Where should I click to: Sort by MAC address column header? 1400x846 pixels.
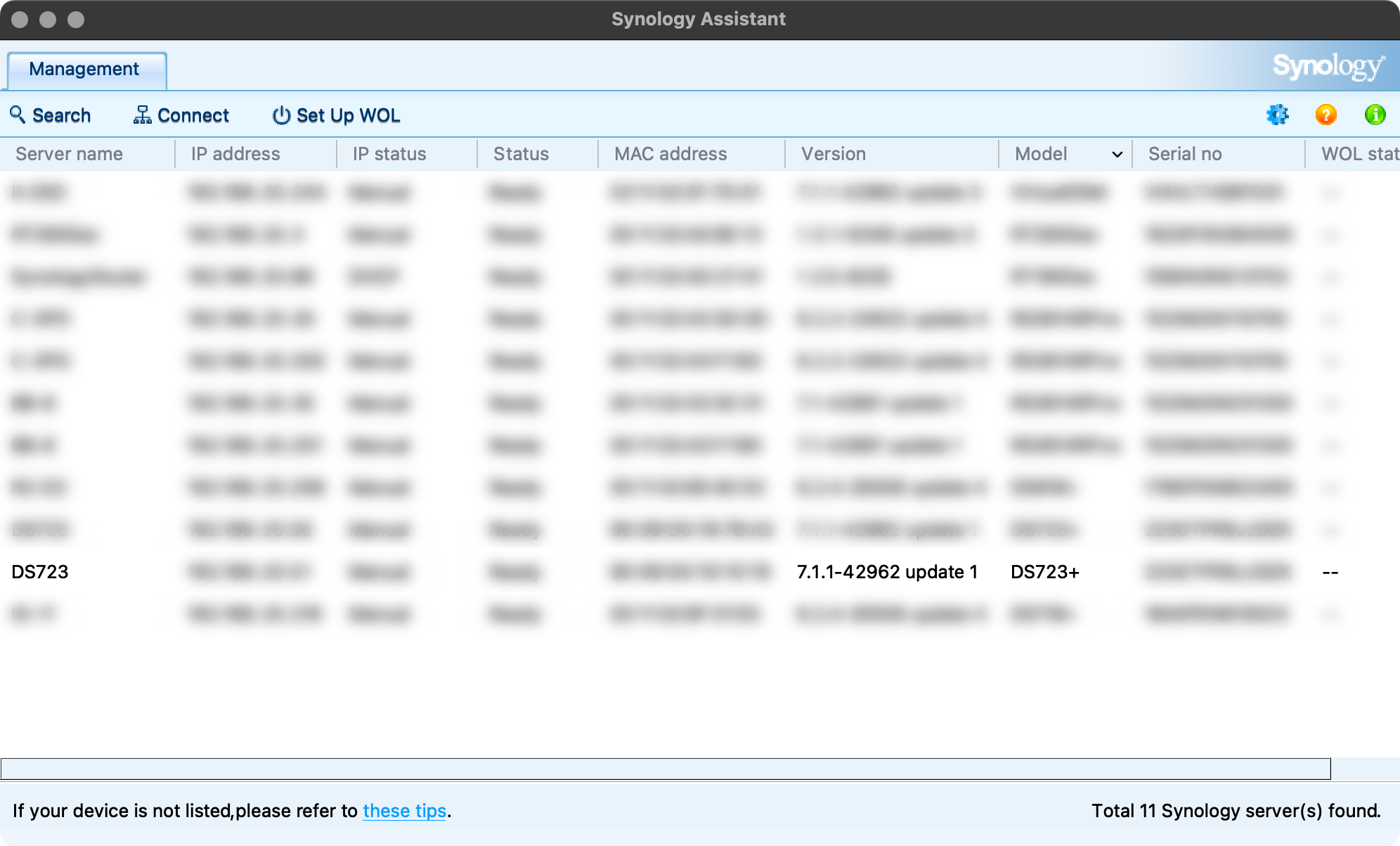pos(692,154)
